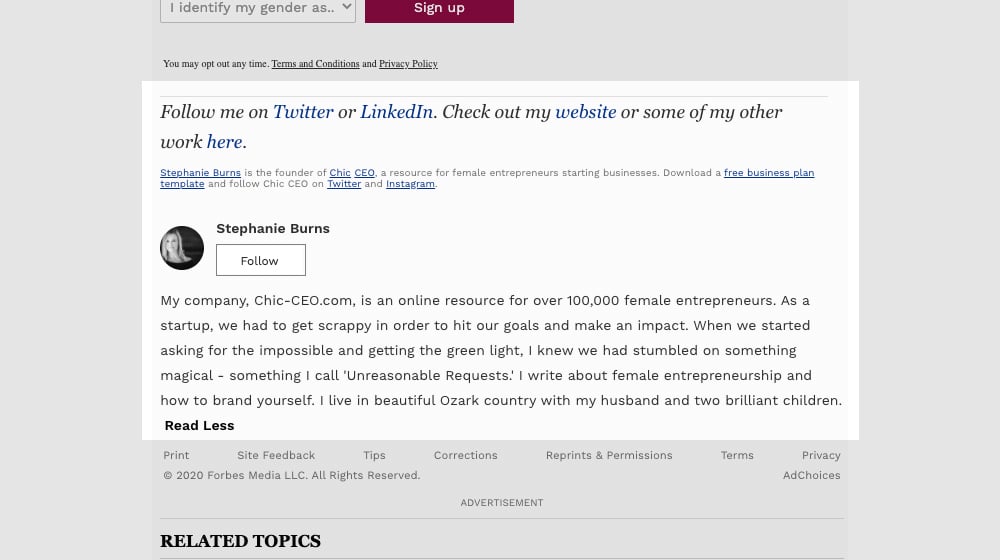Follow the italic Twitter link

pyautogui.click(x=303, y=112)
